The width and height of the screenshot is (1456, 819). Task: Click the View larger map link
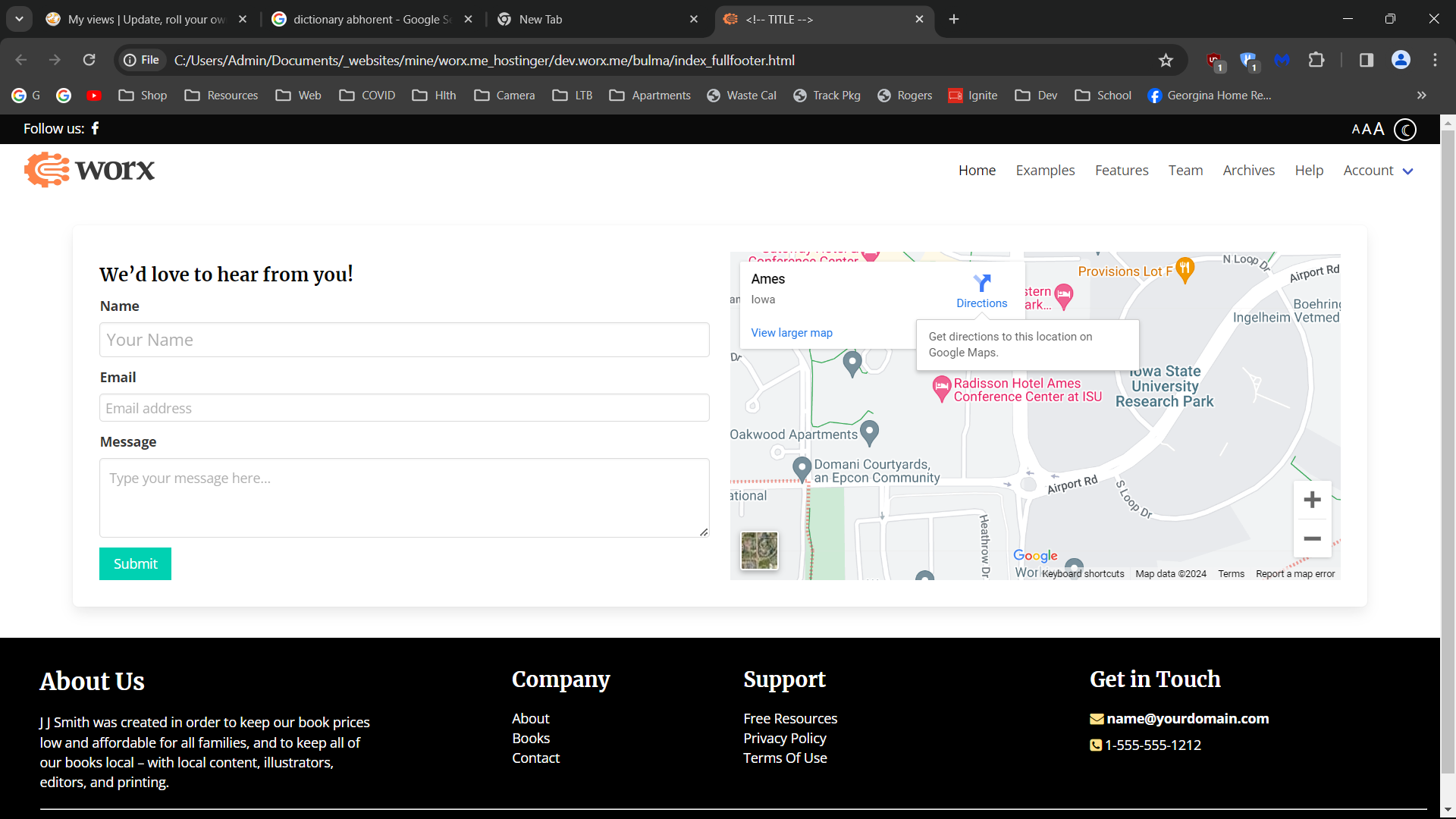(x=791, y=333)
